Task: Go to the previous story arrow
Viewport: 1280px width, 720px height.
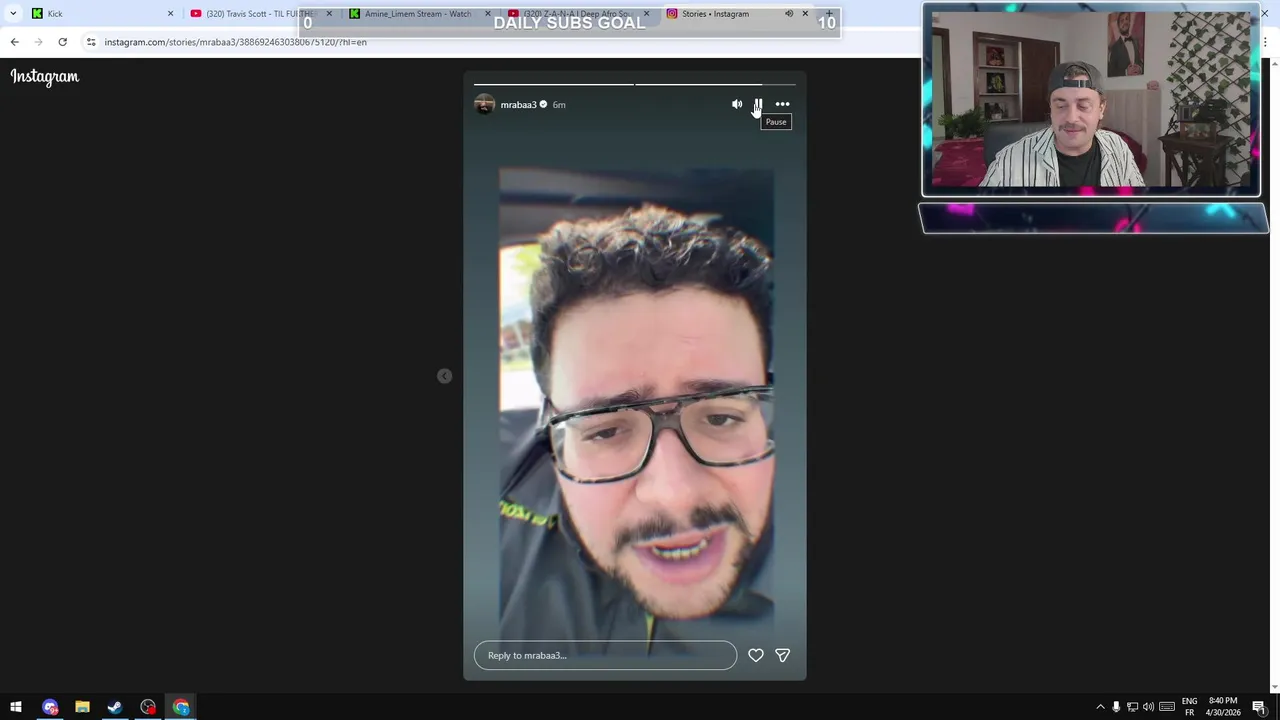Action: pos(444,376)
